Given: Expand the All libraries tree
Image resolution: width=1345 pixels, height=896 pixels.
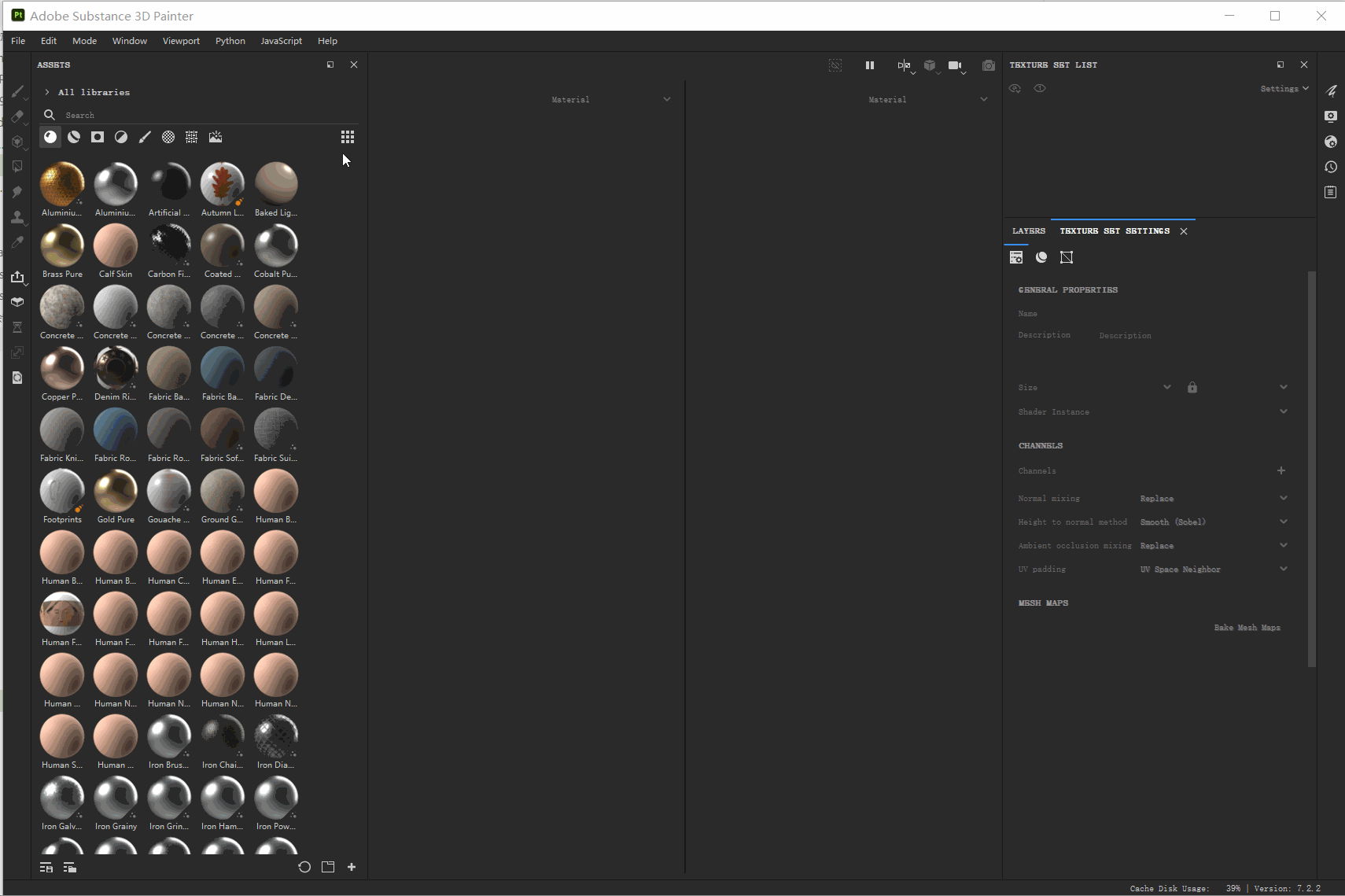Looking at the screenshot, I should pyautogui.click(x=47, y=92).
